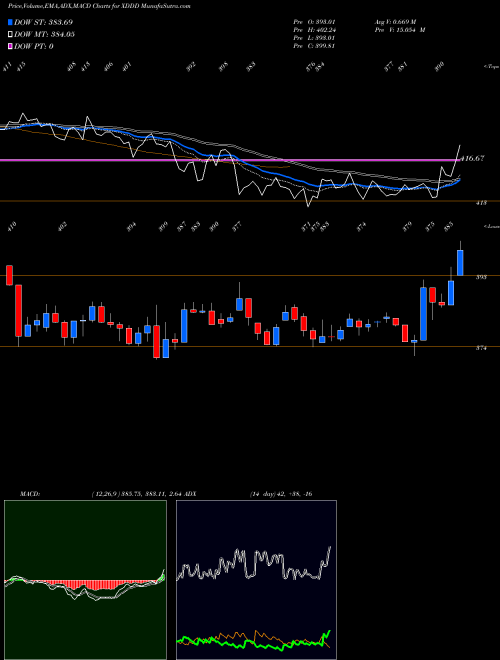
Task: Click the '402' lows label
Action: [62, 227]
